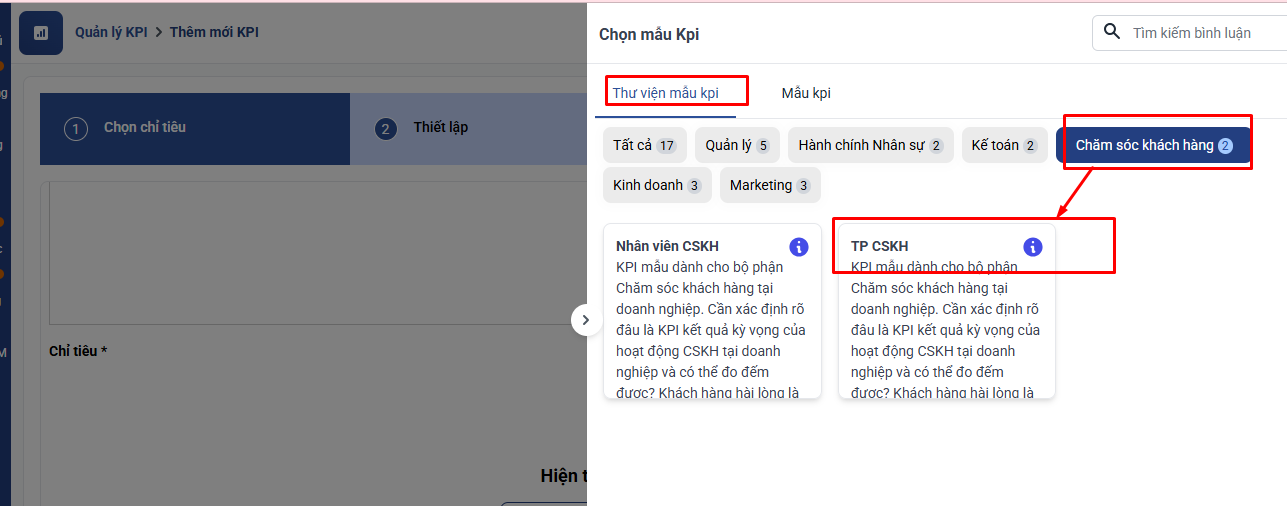Go to step 1 Chọn chỉ tiêu
The image size is (1287, 506).
click(144, 128)
